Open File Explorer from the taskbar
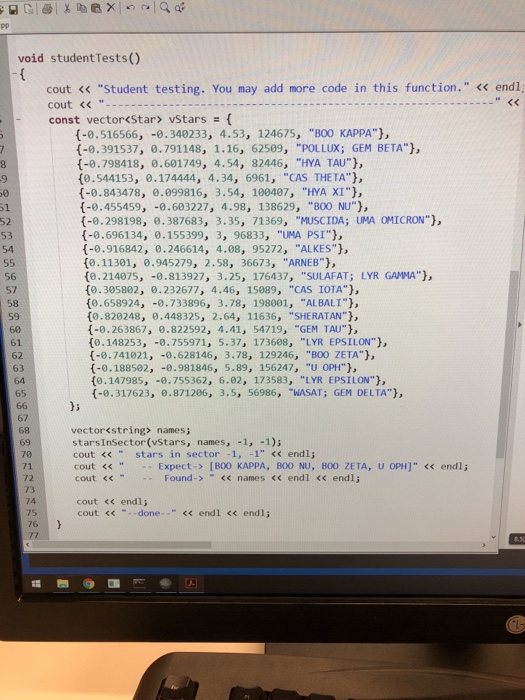 click(62, 583)
